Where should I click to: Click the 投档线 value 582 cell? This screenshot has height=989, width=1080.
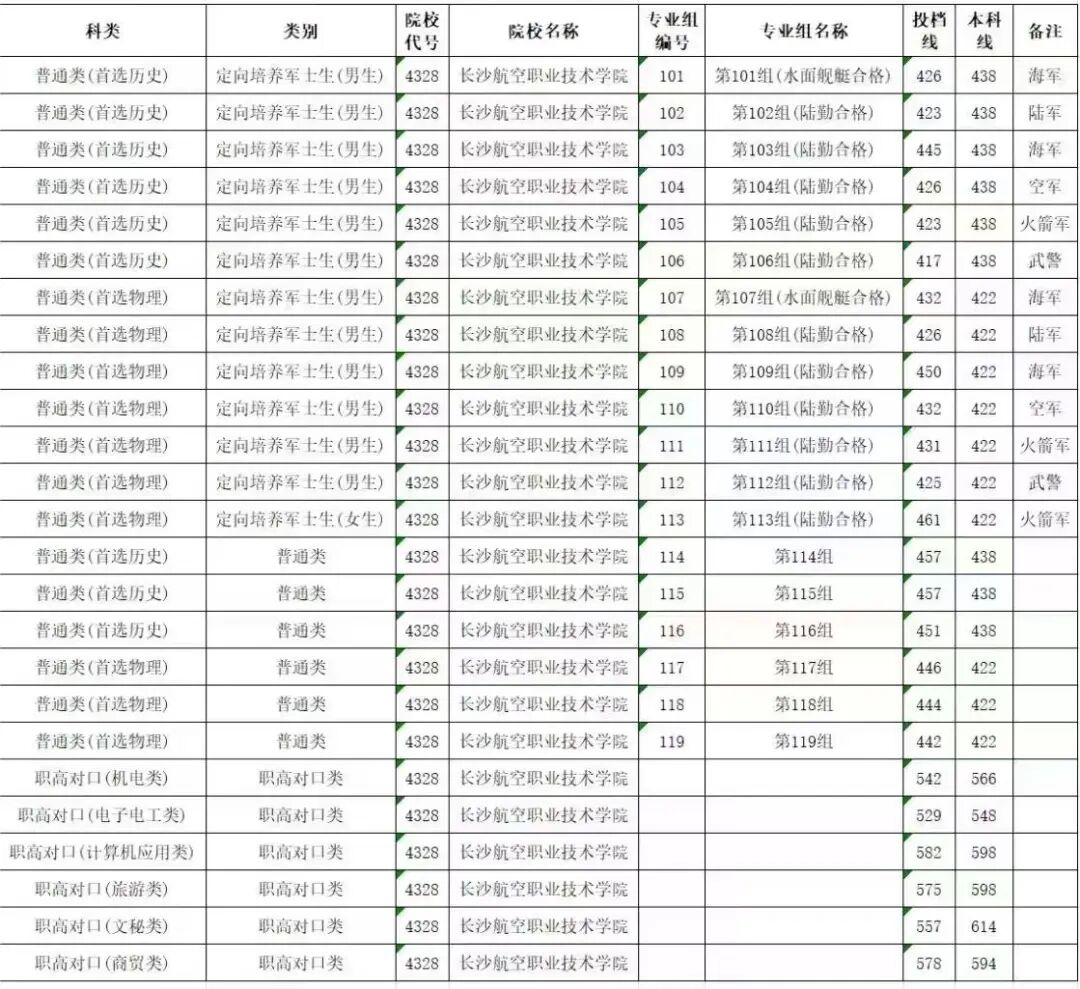[x=926, y=853]
